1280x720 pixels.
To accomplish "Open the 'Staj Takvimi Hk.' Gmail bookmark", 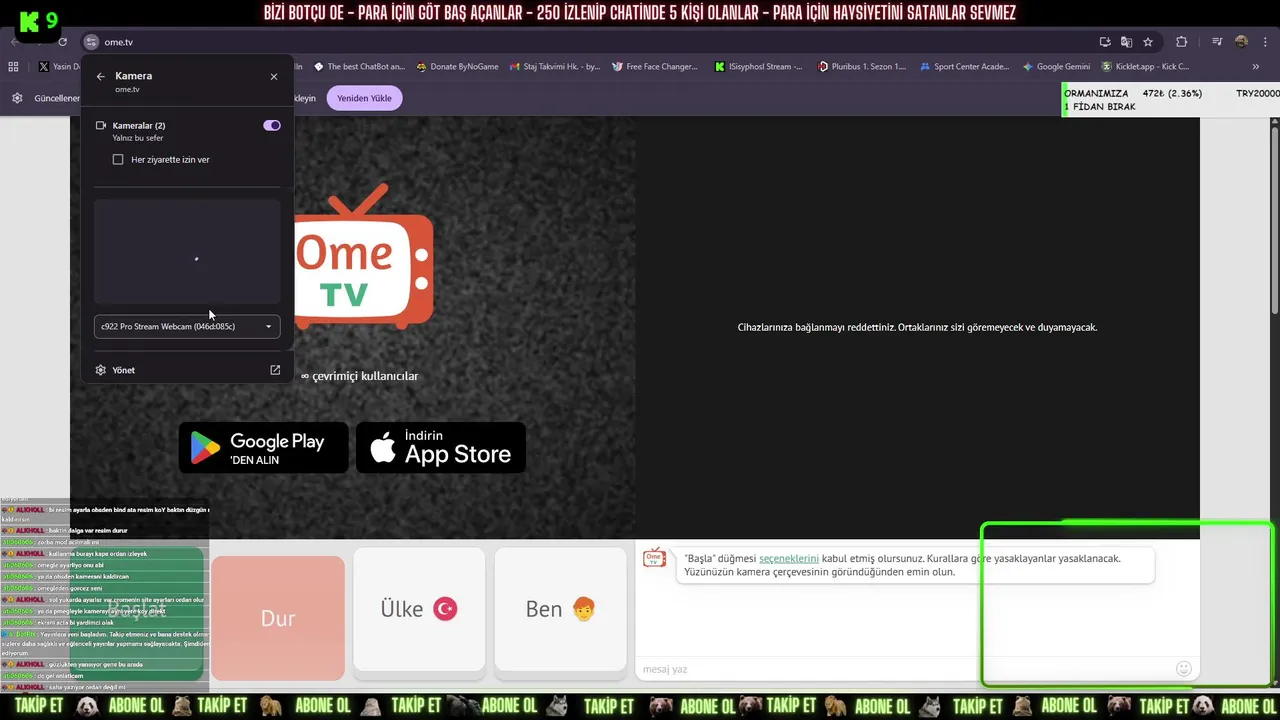I will coord(554,67).
